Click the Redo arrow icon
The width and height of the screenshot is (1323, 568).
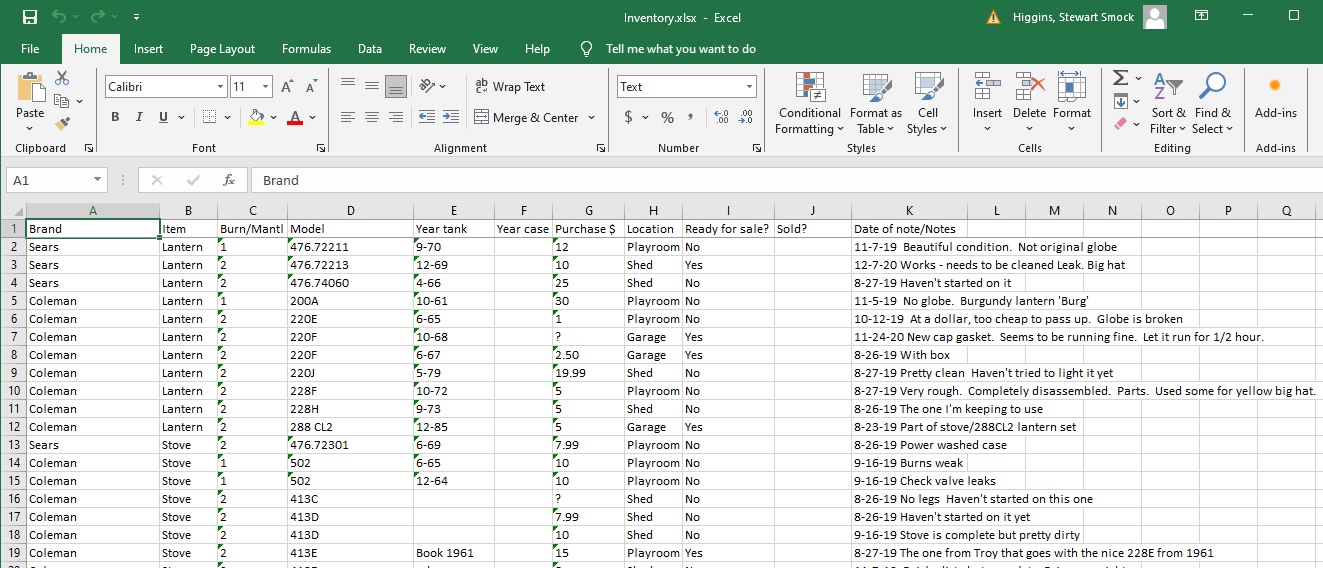click(97, 17)
